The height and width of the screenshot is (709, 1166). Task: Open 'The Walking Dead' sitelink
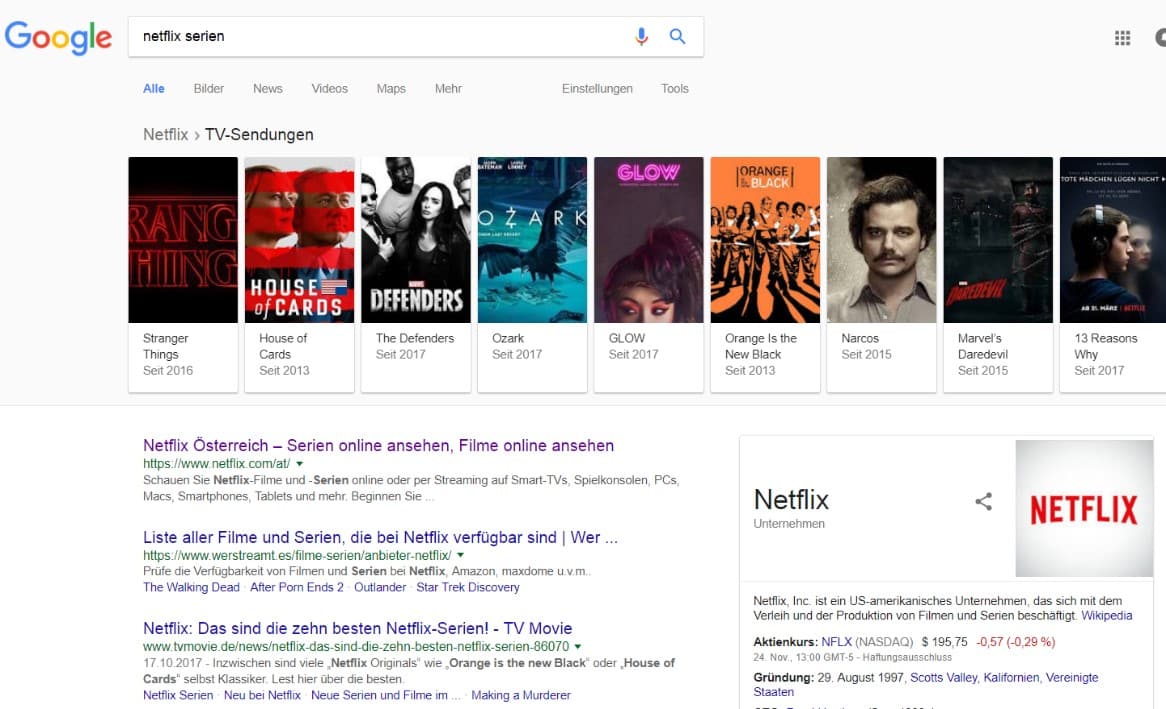click(191, 587)
